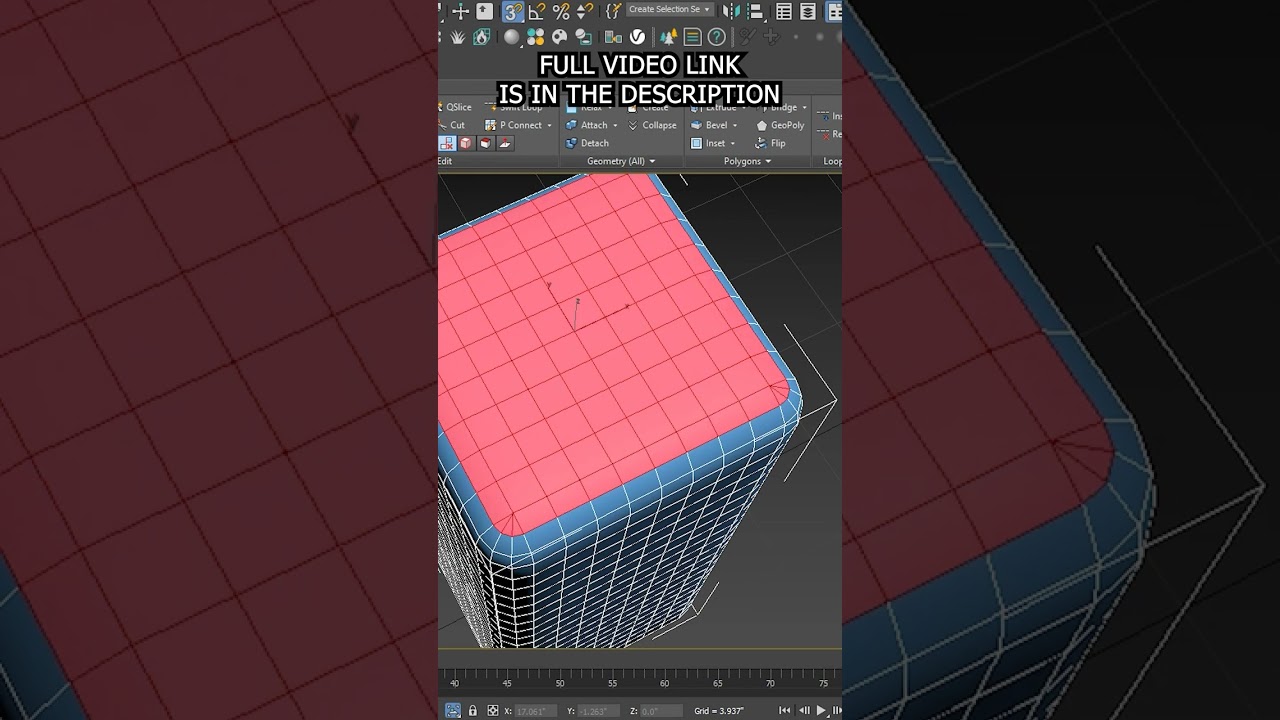Toggle the Spinner Snap tool
Viewport: 1280px width, 720px height.
pyautogui.click(x=584, y=11)
